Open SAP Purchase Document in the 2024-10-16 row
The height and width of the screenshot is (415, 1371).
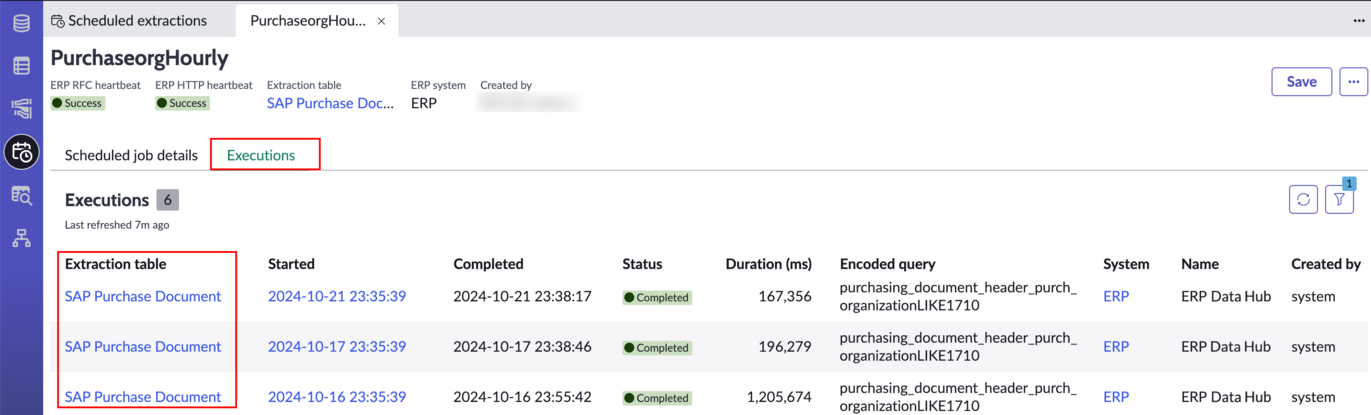pos(143,396)
